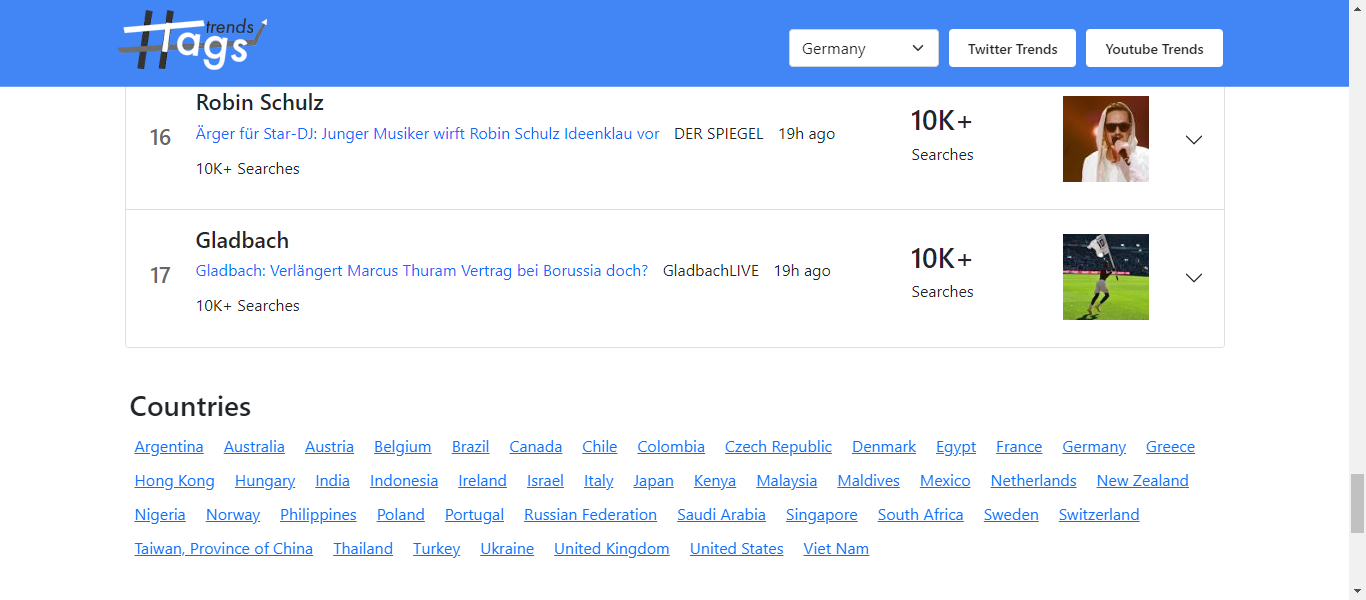Viewport: 1366px width, 600px height.
Task: Open Philippines trends link
Action: (x=318, y=515)
